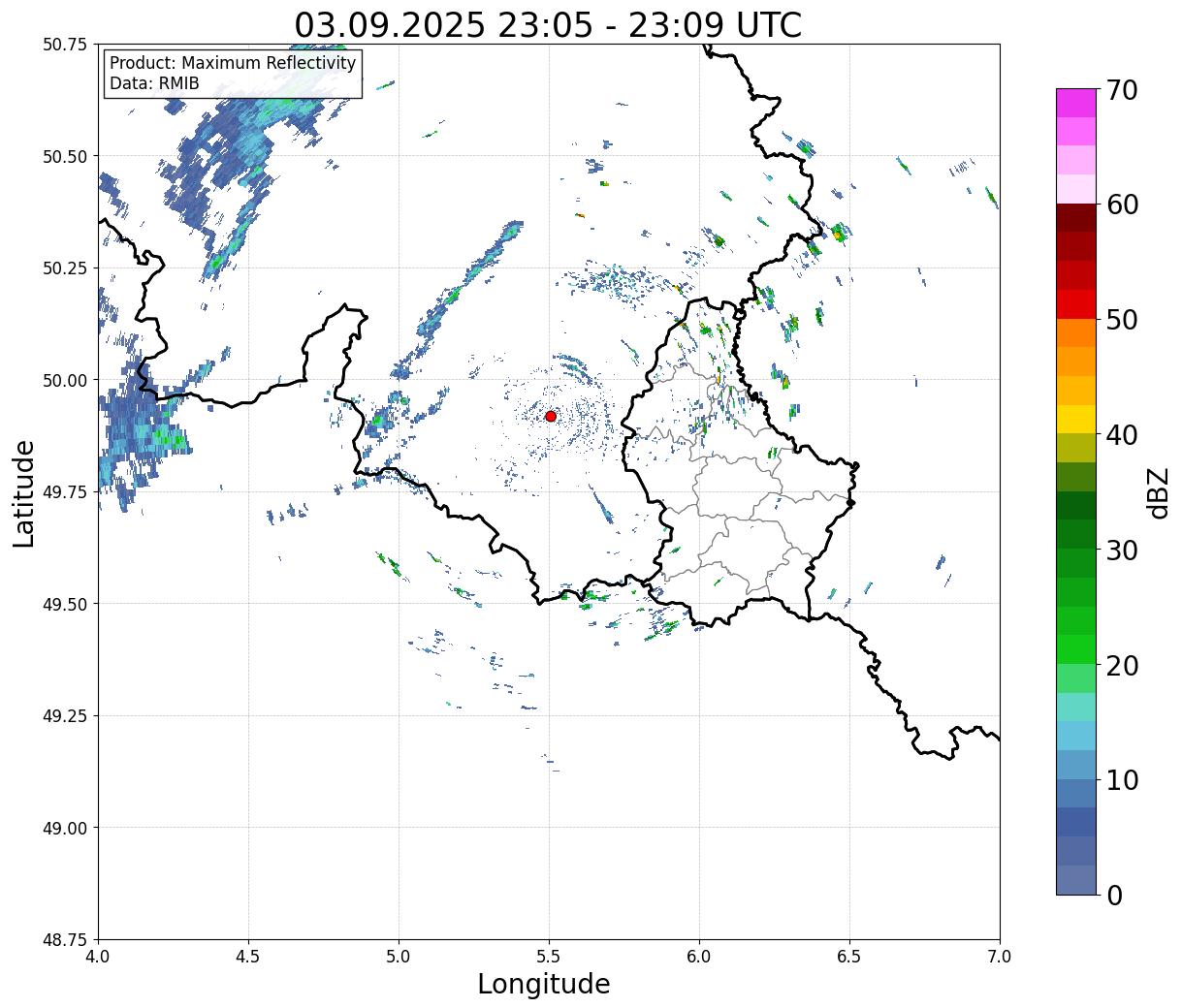Click the 10 tick on the colorbar
This screenshot has height=1008, width=1182.
pyautogui.click(x=1121, y=780)
